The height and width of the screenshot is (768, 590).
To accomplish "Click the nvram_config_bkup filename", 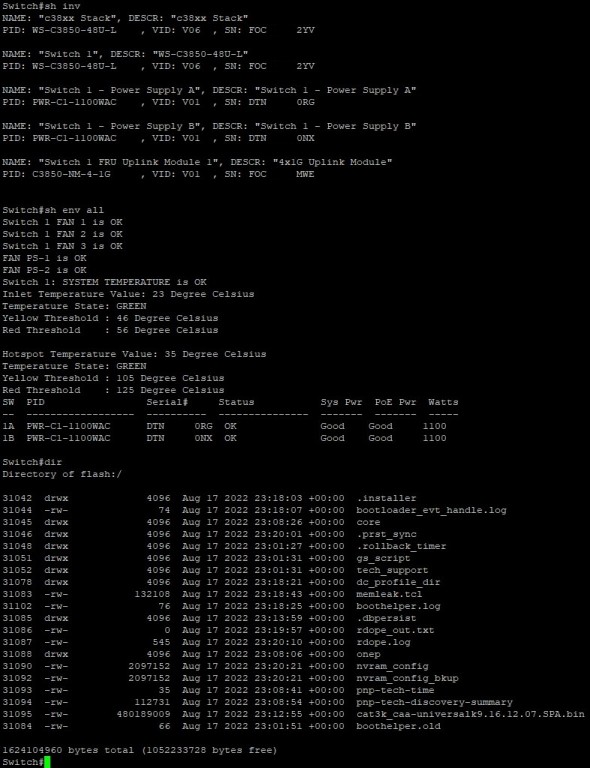I will [407, 678].
